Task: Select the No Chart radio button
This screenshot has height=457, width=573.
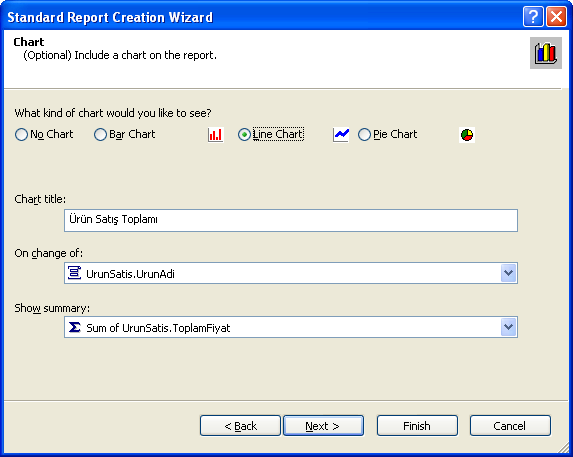Action: coord(21,134)
